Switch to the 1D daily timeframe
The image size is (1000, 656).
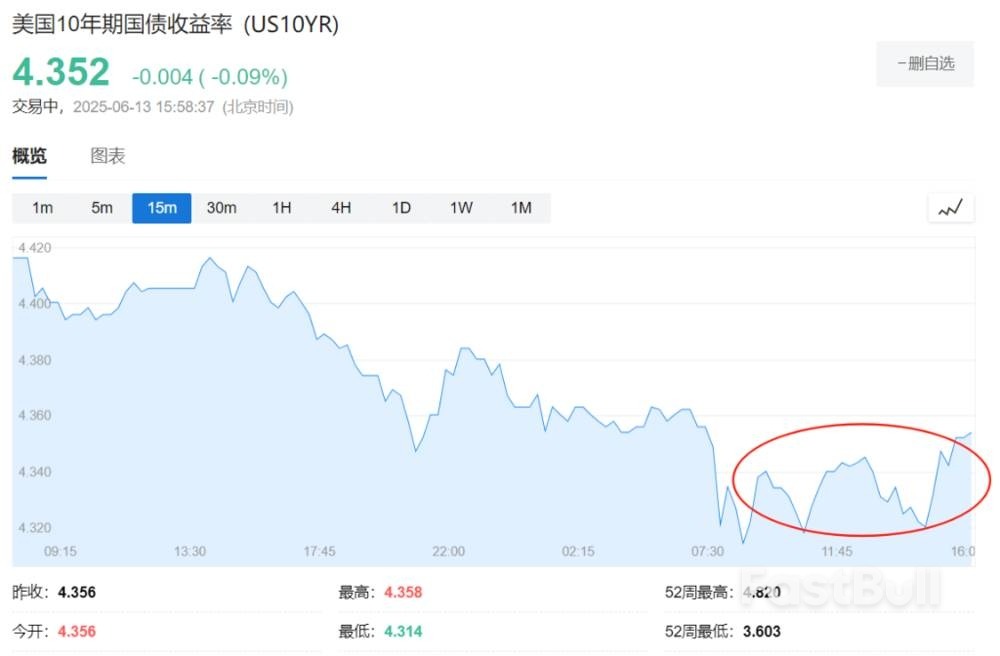pyautogui.click(x=400, y=207)
